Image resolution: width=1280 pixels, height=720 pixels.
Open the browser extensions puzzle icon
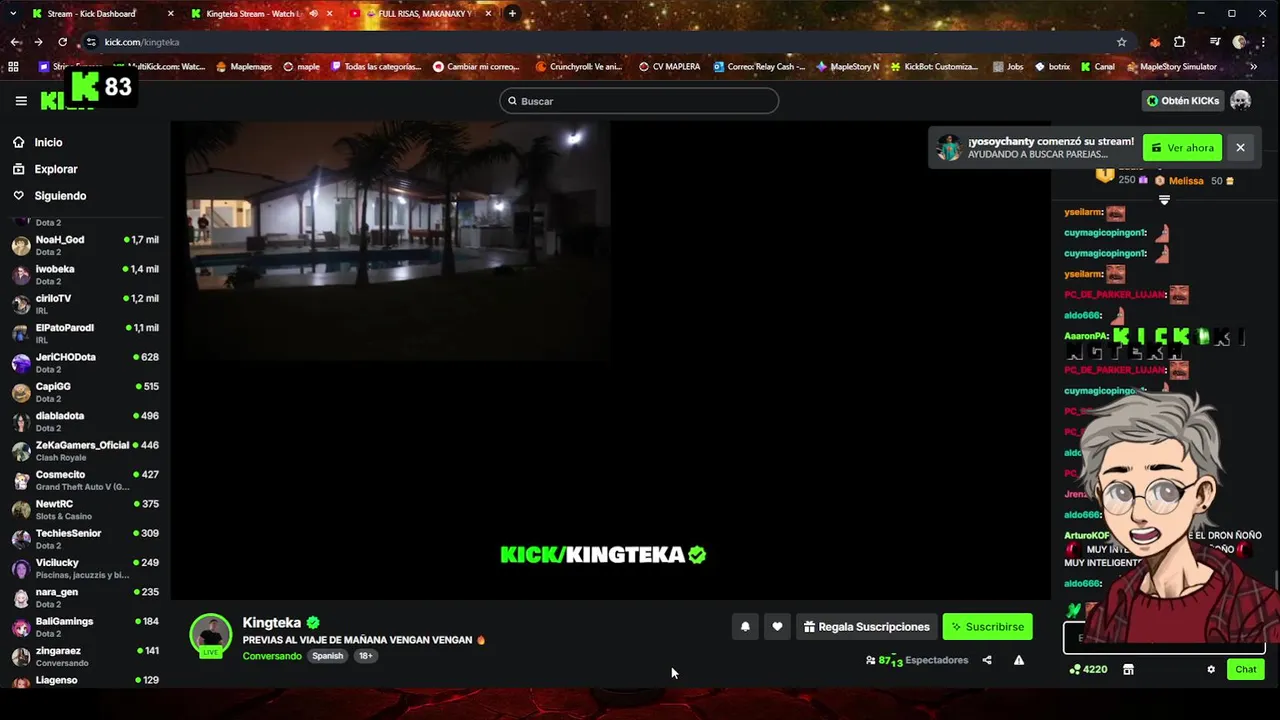(1180, 42)
